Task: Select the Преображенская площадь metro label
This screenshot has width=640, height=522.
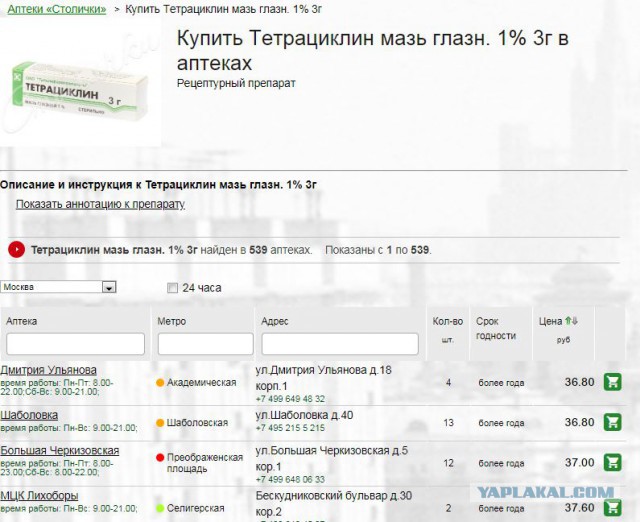Action: point(205,463)
